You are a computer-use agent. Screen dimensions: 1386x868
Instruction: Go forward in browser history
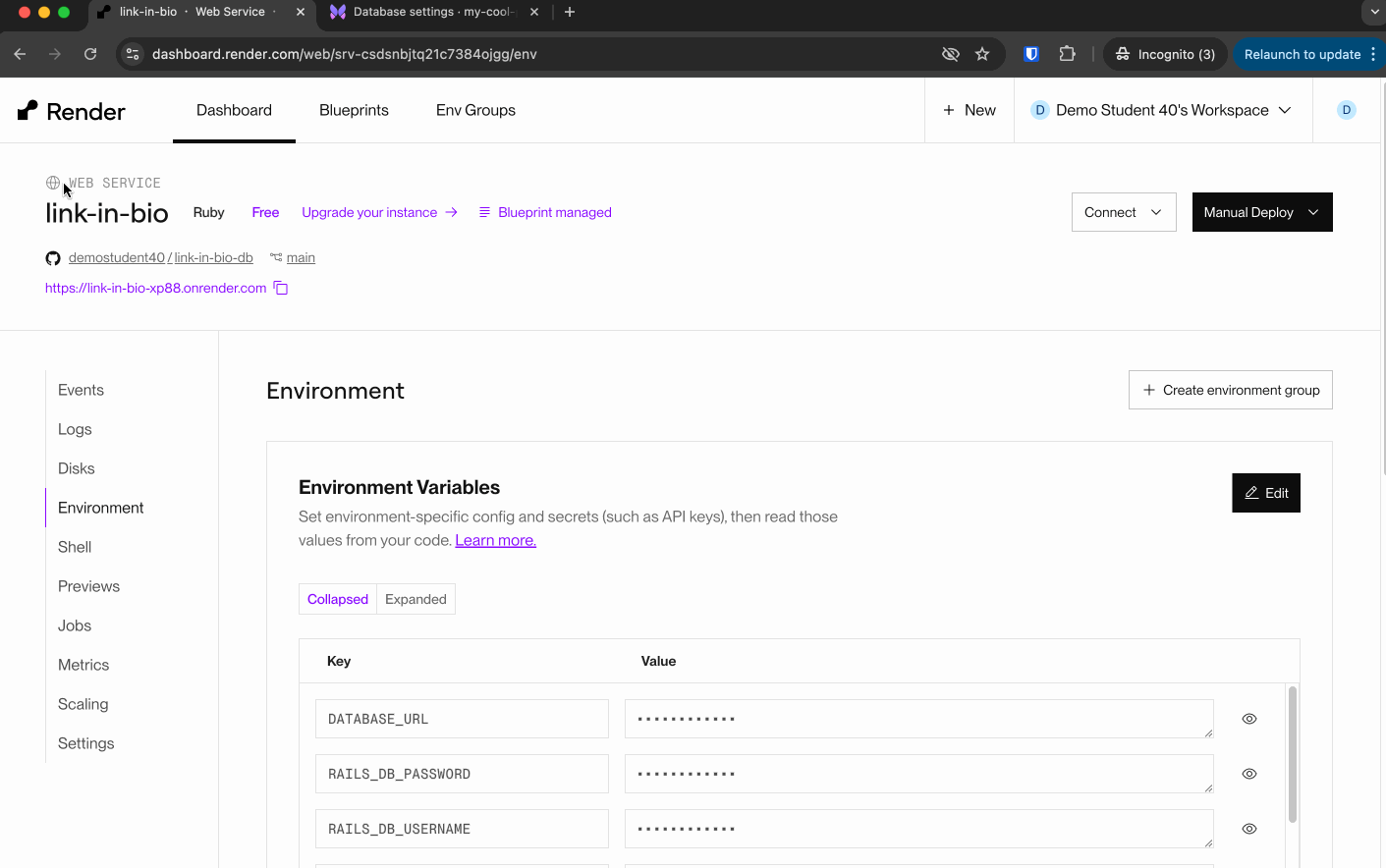(x=55, y=54)
